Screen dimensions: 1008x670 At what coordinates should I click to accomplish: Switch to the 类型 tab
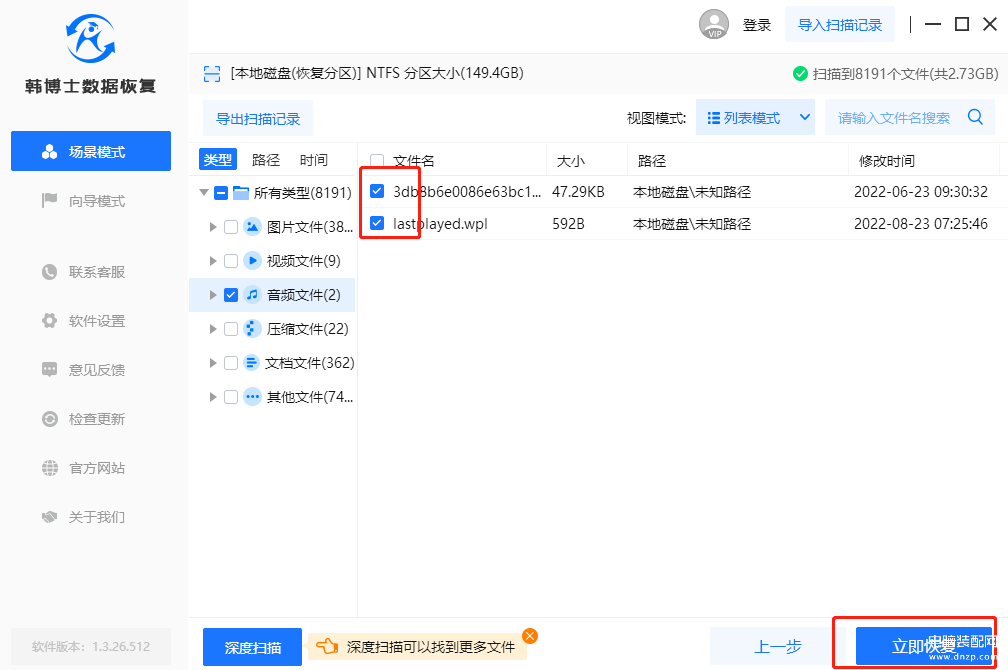click(x=218, y=159)
